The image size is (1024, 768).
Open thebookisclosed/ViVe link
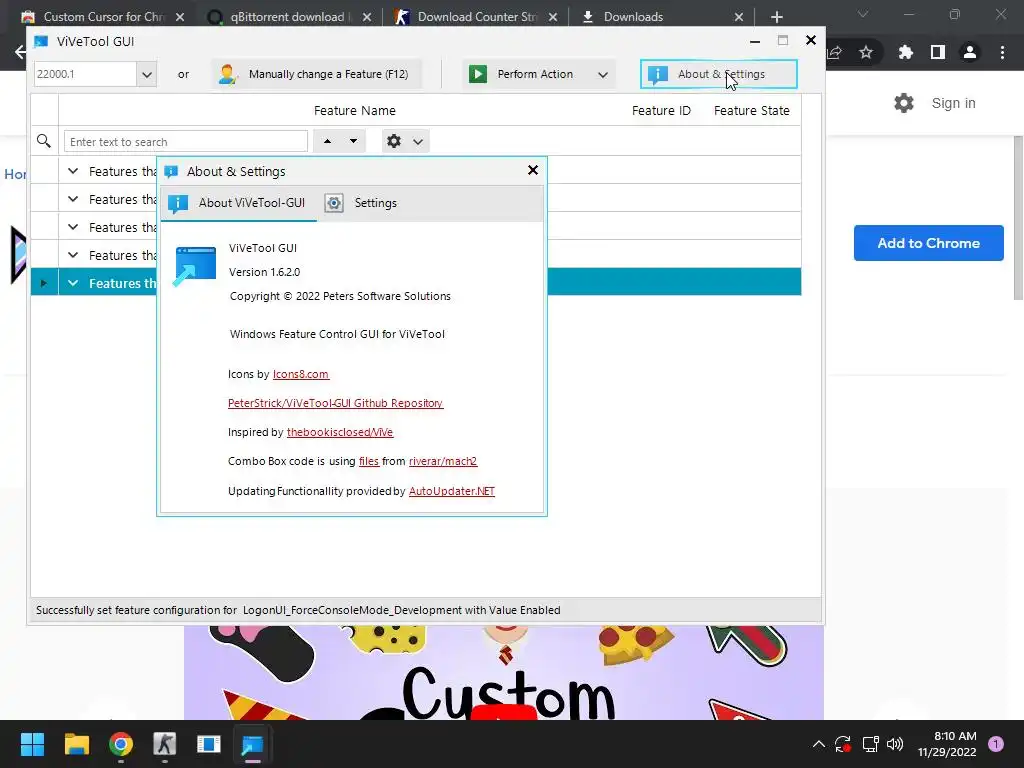340,432
